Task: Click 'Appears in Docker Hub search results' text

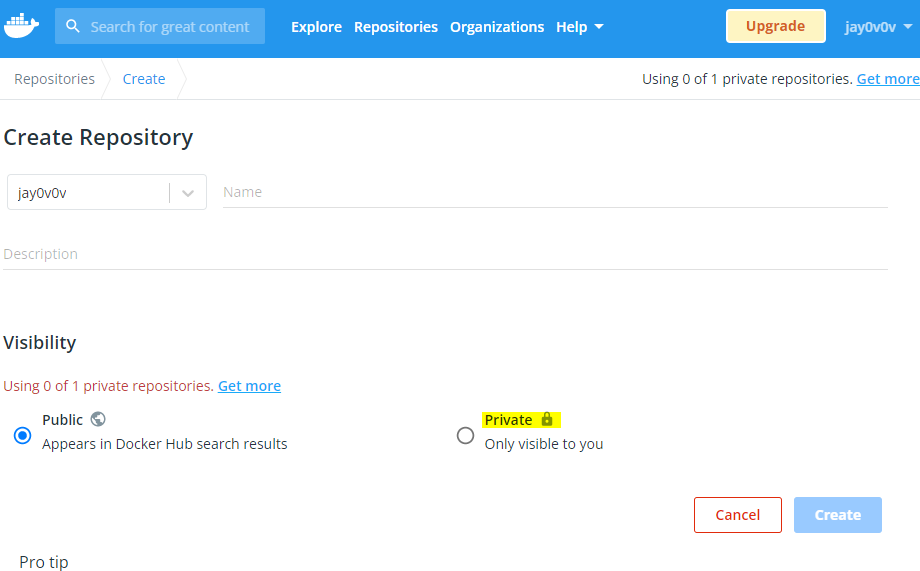Action: (x=165, y=444)
